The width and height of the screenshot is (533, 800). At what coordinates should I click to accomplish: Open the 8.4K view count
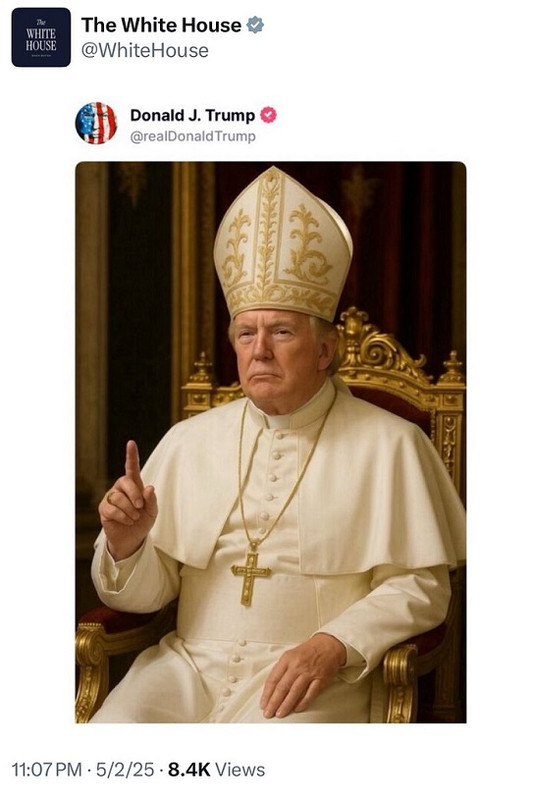pyautogui.click(x=189, y=769)
